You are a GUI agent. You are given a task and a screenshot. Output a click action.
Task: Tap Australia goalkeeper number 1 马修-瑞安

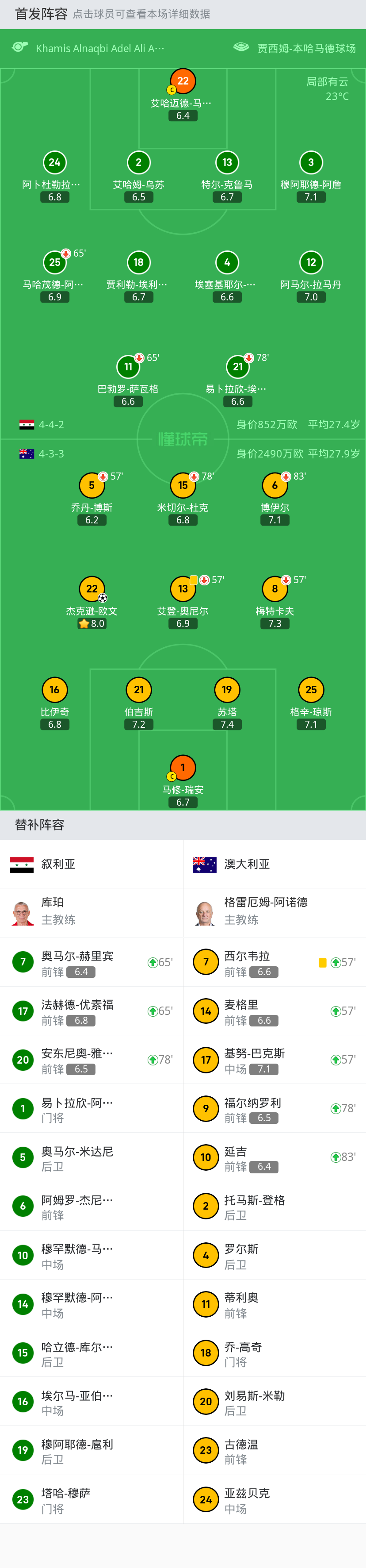tap(183, 768)
